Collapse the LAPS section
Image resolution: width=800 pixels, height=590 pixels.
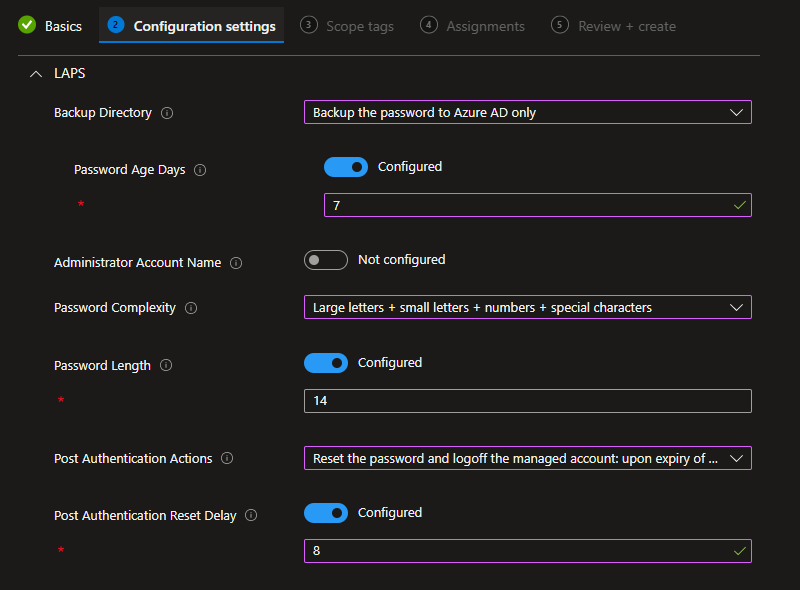(x=36, y=74)
